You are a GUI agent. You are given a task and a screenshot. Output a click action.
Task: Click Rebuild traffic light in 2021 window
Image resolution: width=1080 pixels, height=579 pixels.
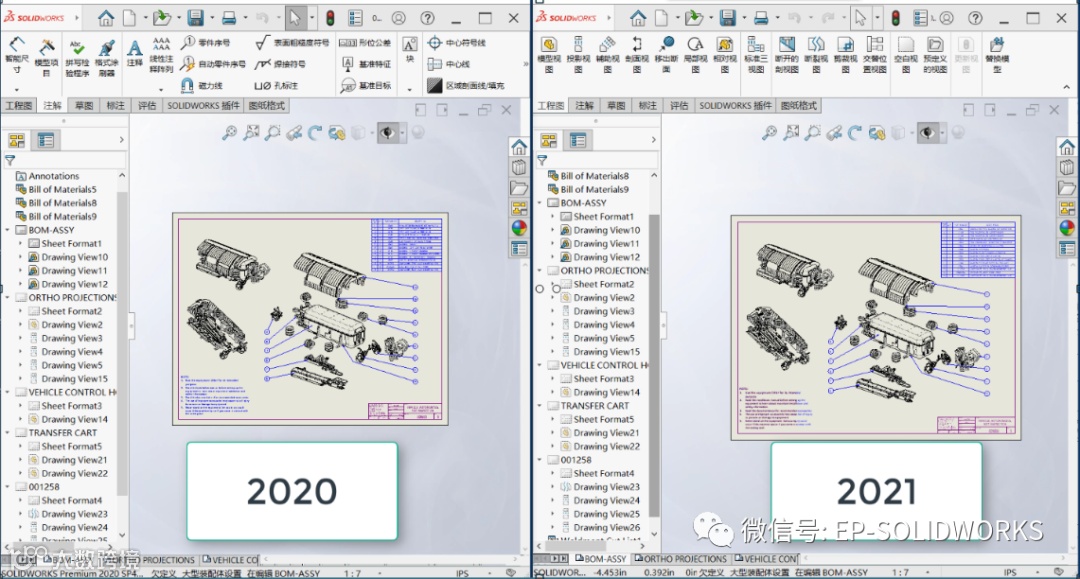tap(895, 18)
